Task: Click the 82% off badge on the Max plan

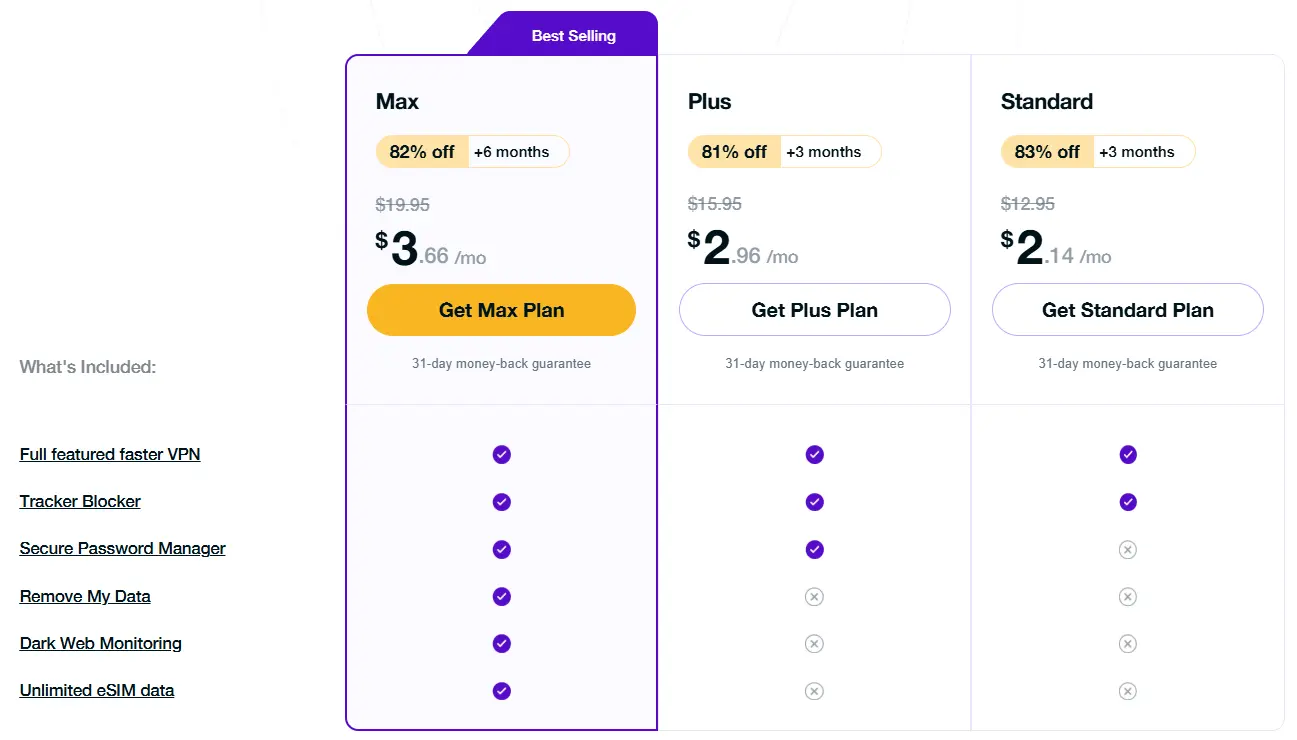Action: [x=421, y=151]
